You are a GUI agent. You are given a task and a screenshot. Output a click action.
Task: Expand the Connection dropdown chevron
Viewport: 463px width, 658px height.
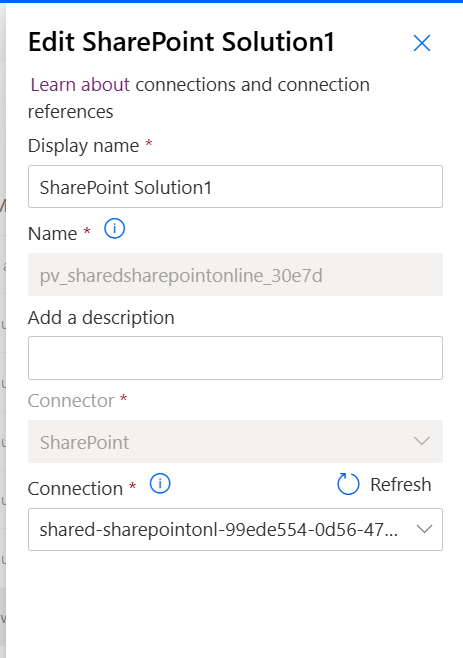pyautogui.click(x=424, y=529)
